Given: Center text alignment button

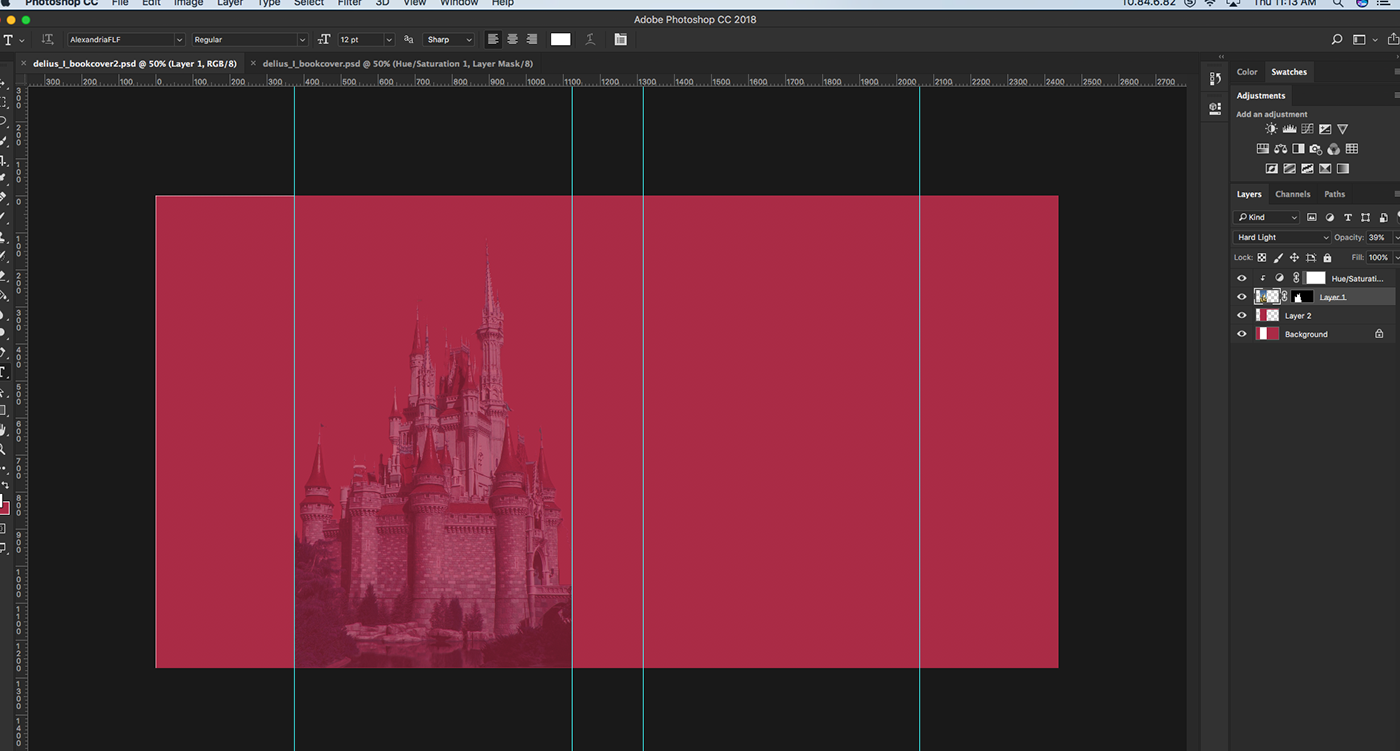Looking at the screenshot, I should click(x=512, y=39).
